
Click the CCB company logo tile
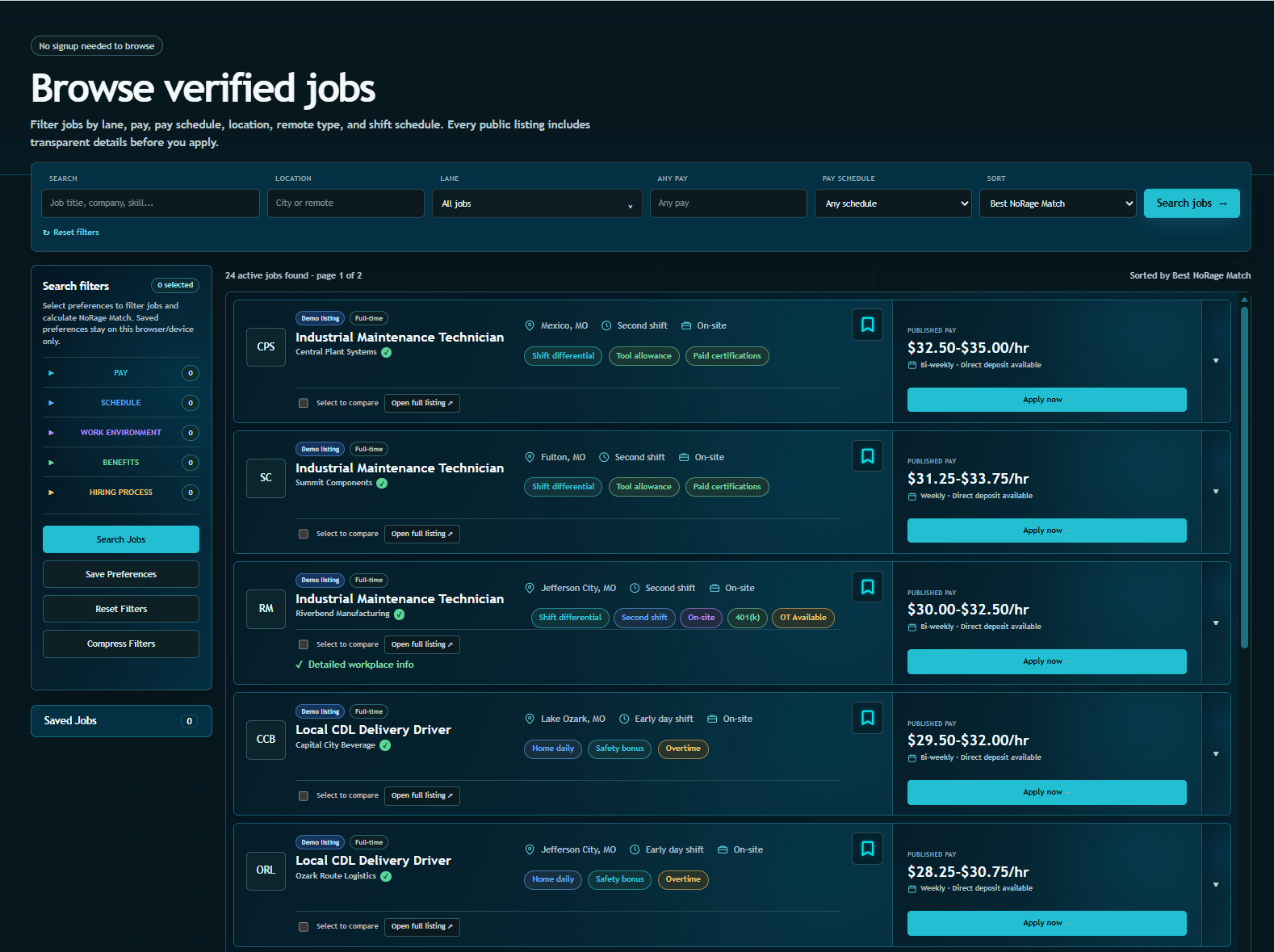coord(266,740)
